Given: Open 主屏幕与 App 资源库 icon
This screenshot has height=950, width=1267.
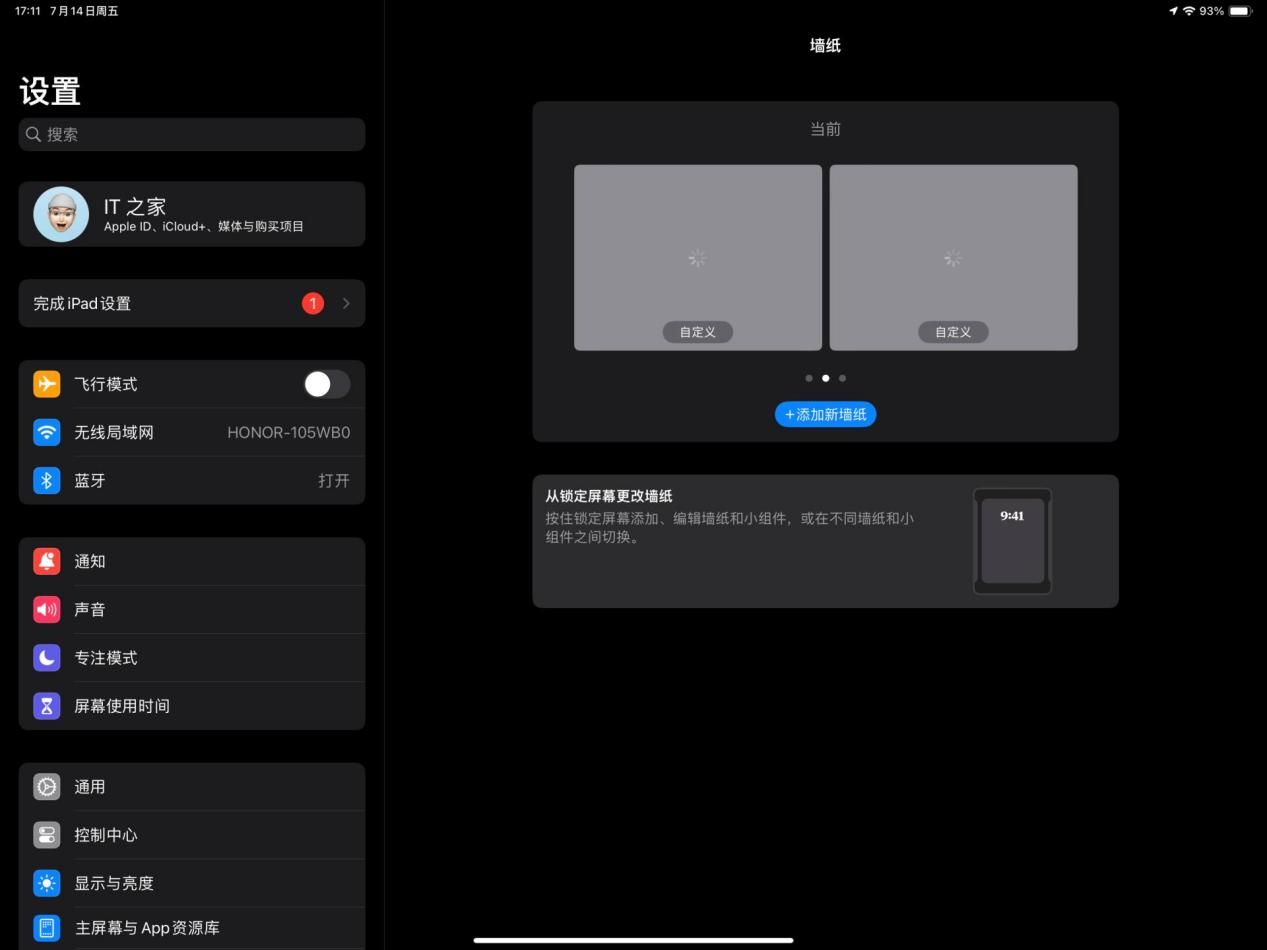Looking at the screenshot, I should coord(46,928).
